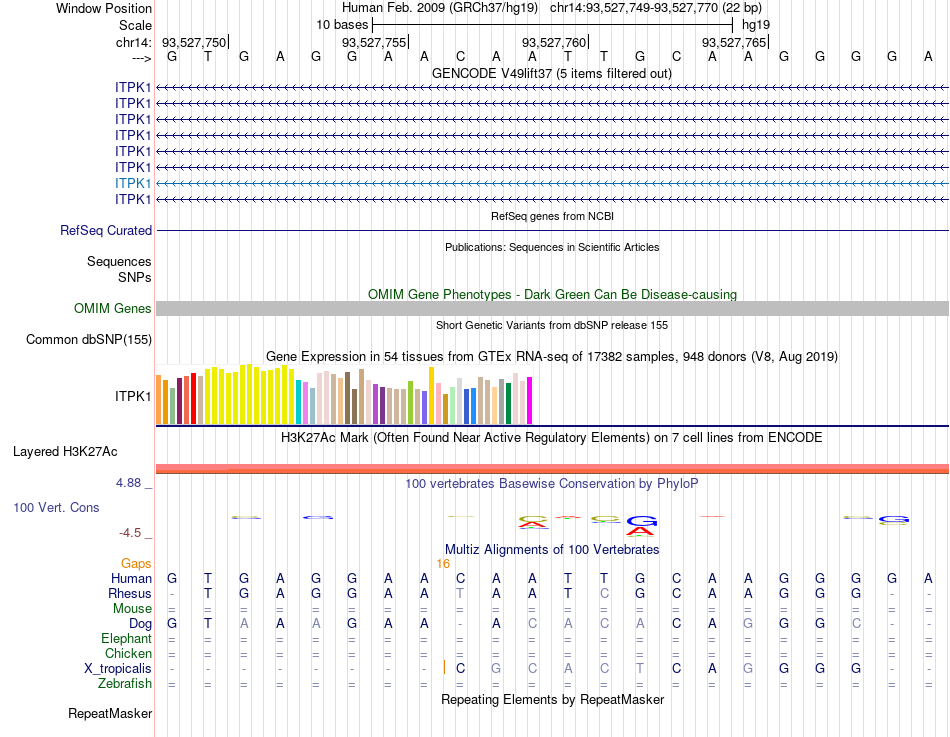Click the H3K27Ac Mark ENCODE title
Screen dimensions: 950x737
(x=552, y=438)
